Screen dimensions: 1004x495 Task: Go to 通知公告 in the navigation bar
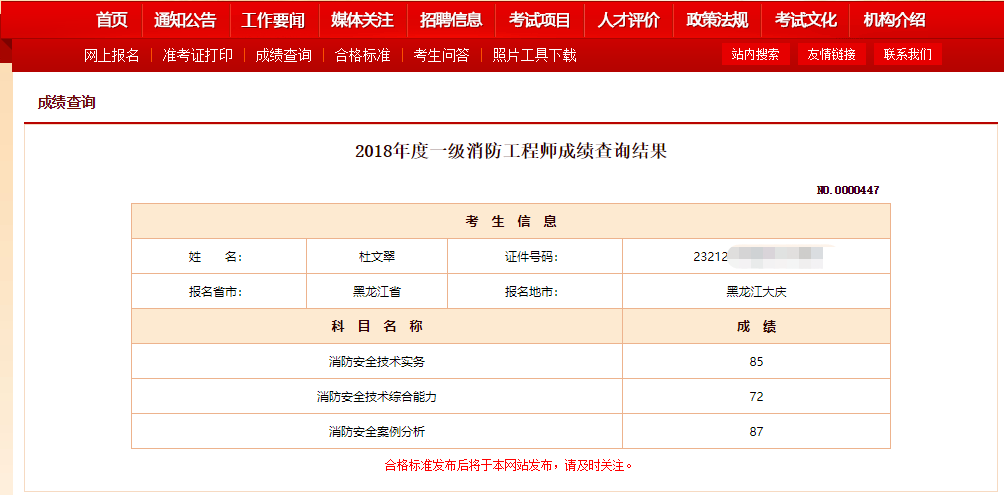pos(185,20)
